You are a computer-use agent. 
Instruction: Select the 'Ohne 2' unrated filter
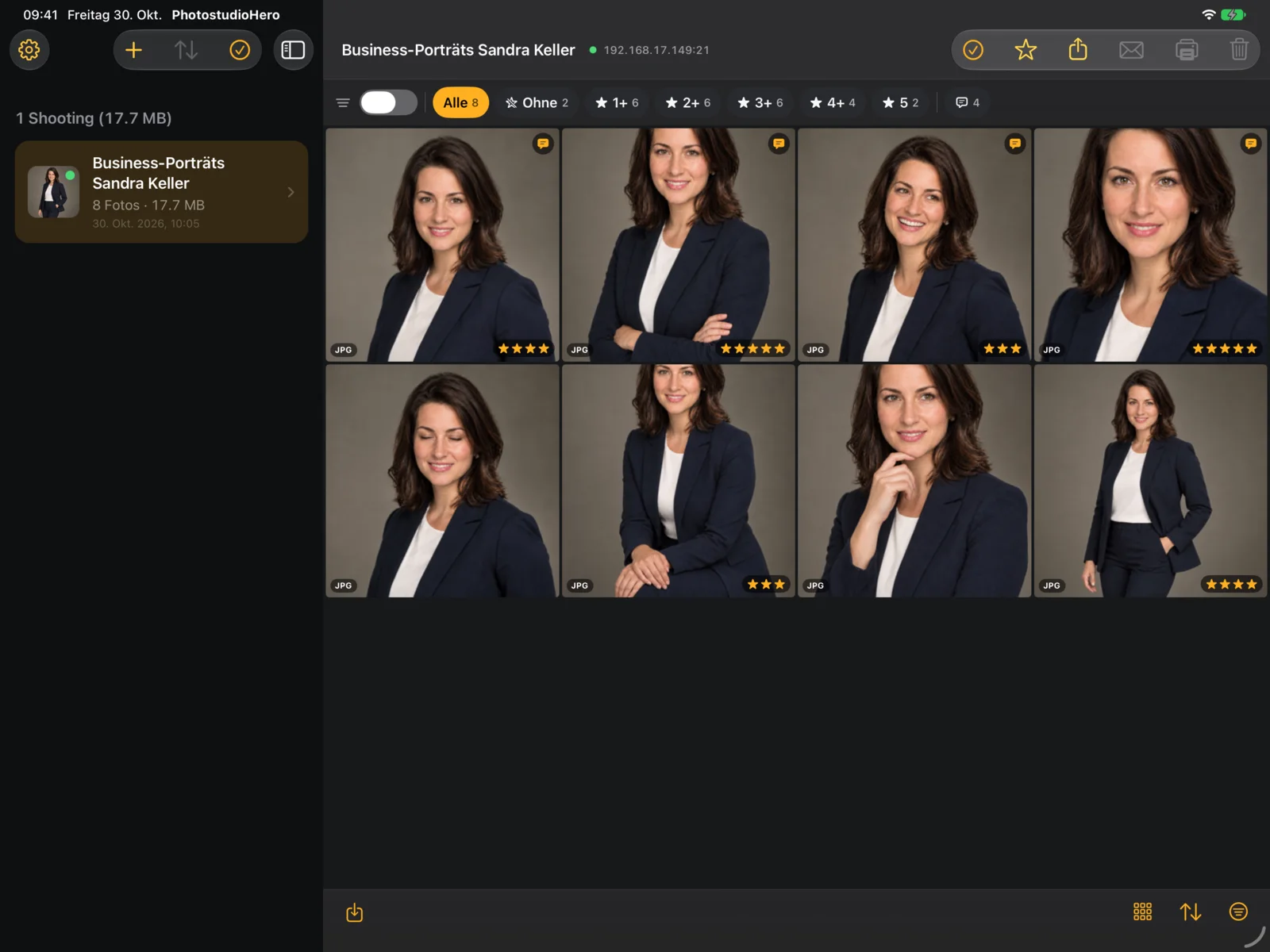pyautogui.click(x=537, y=102)
